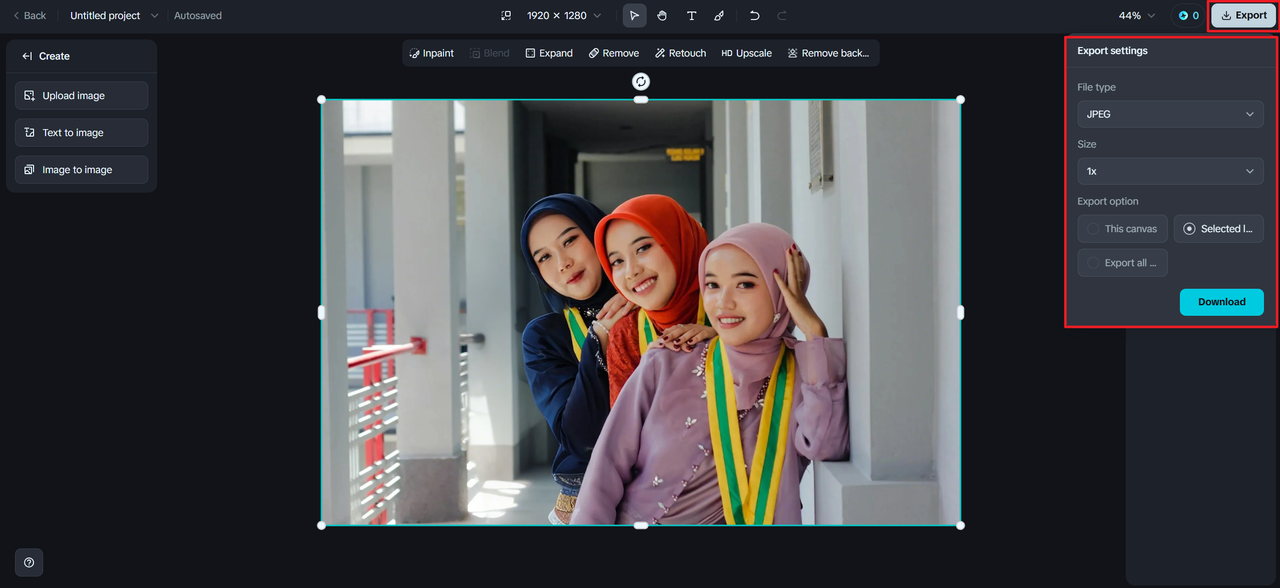This screenshot has width=1280, height=588.
Task: Choose the HD Upscale tool
Action: point(747,53)
